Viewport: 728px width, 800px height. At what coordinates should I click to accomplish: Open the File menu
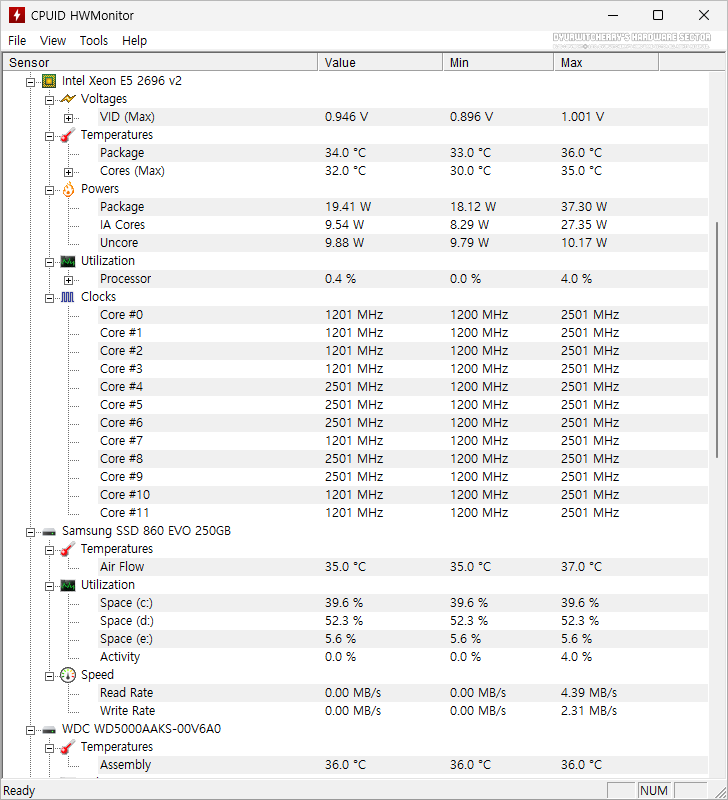click(x=17, y=41)
